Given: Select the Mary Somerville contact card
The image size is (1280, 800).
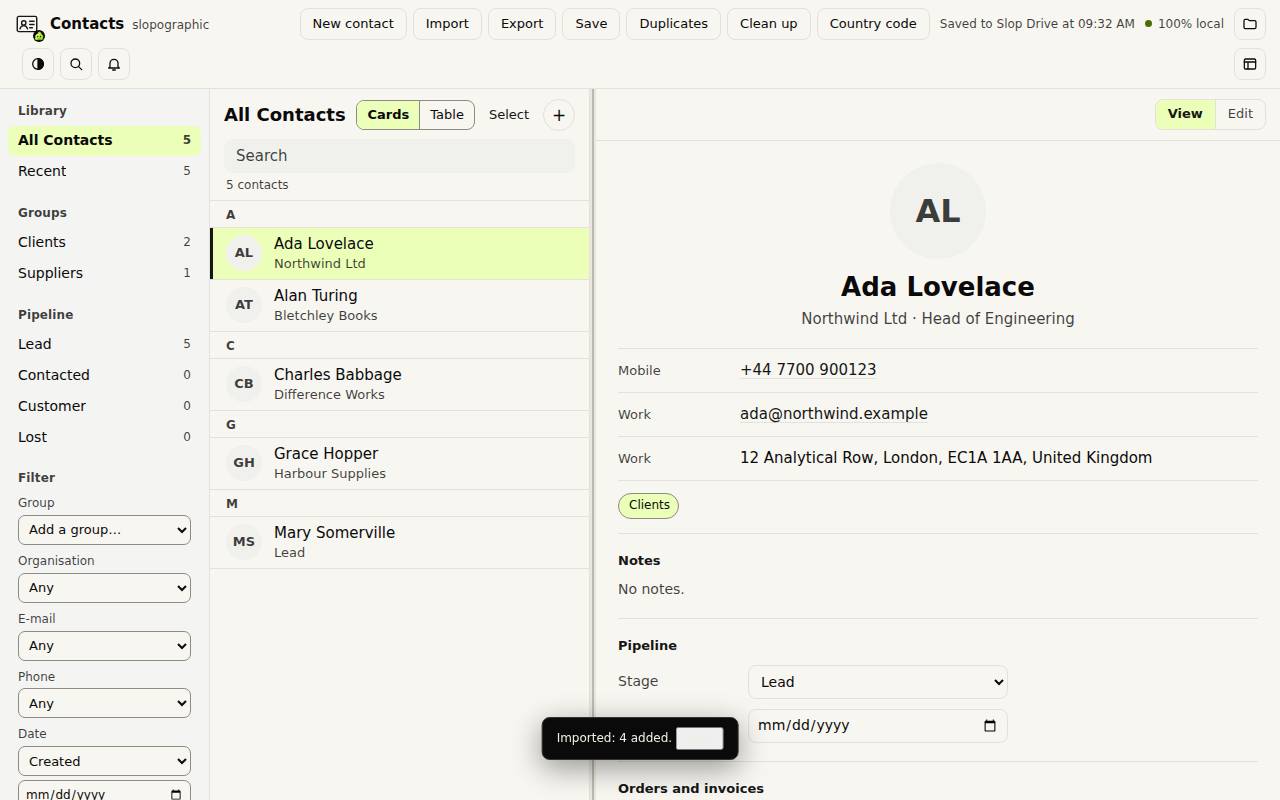Looking at the screenshot, I should point(400,542).
